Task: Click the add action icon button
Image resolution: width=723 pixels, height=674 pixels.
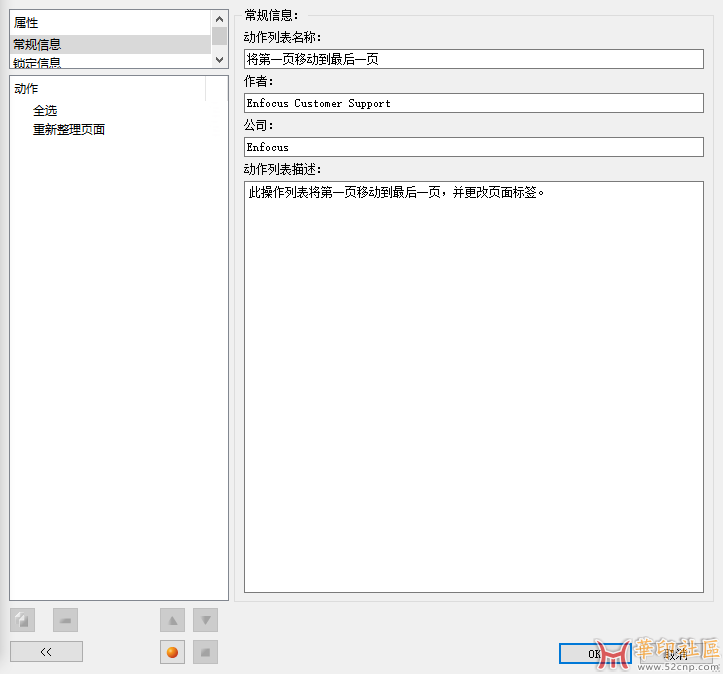Action: pos(22,620)
